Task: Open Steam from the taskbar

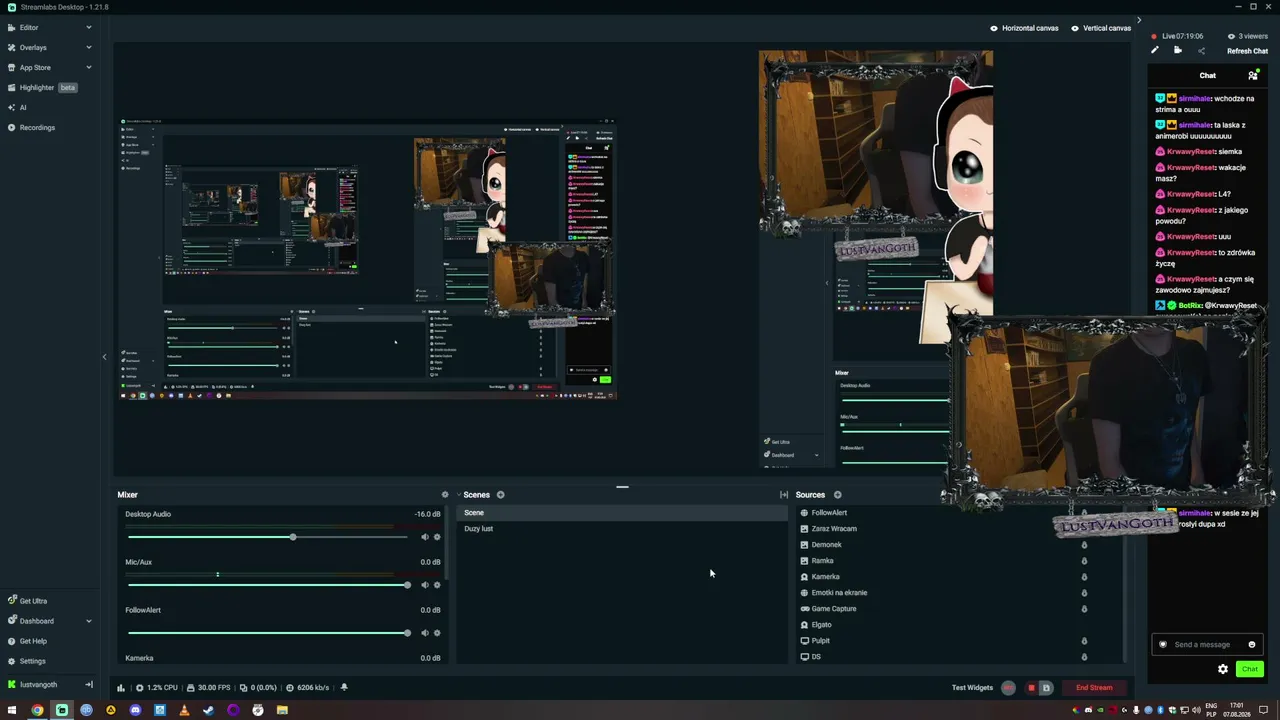Action: tap(208, 710)
